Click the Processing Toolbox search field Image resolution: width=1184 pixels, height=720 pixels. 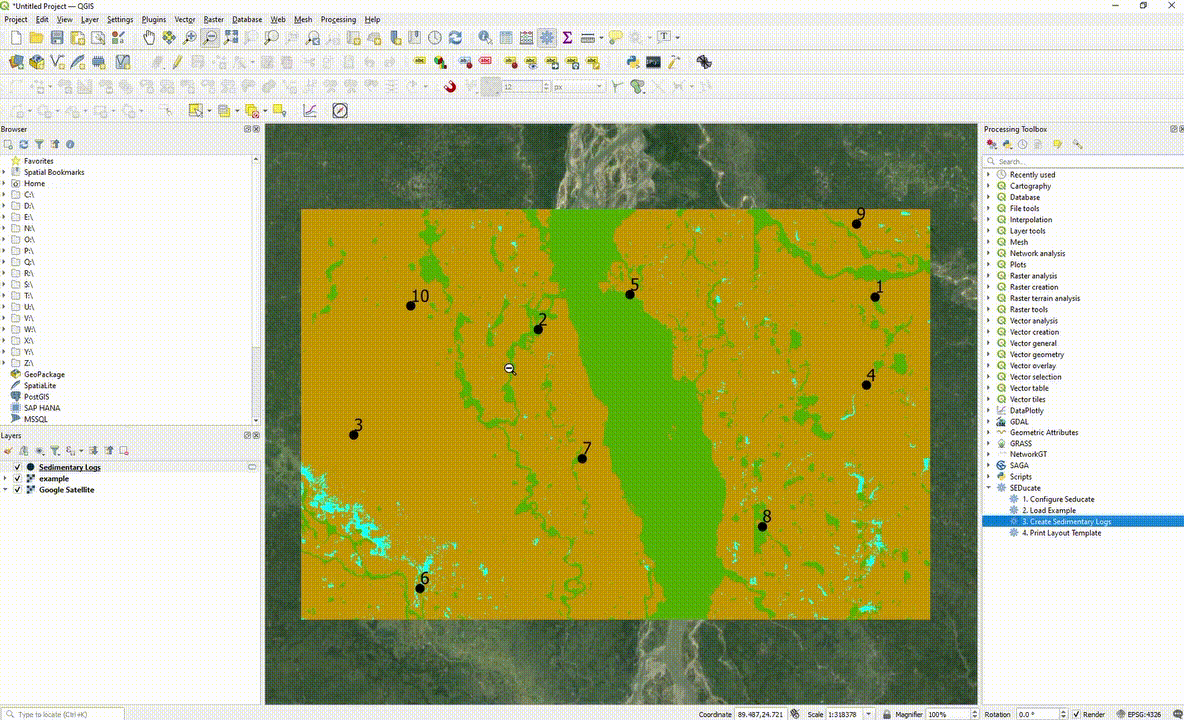[x=1080, y=161]
